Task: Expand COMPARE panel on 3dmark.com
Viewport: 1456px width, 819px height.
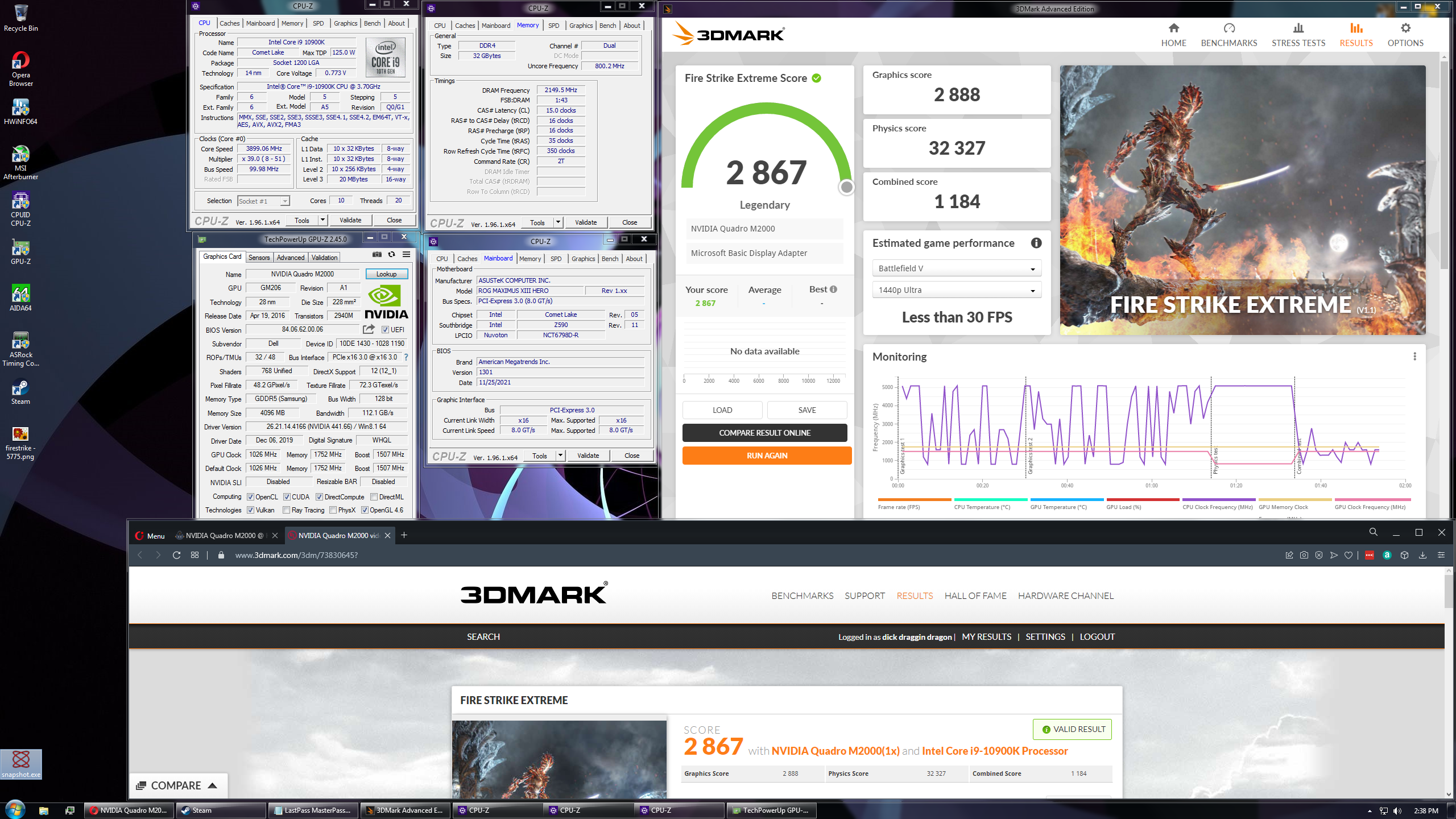Action: [x=177, y=785]
